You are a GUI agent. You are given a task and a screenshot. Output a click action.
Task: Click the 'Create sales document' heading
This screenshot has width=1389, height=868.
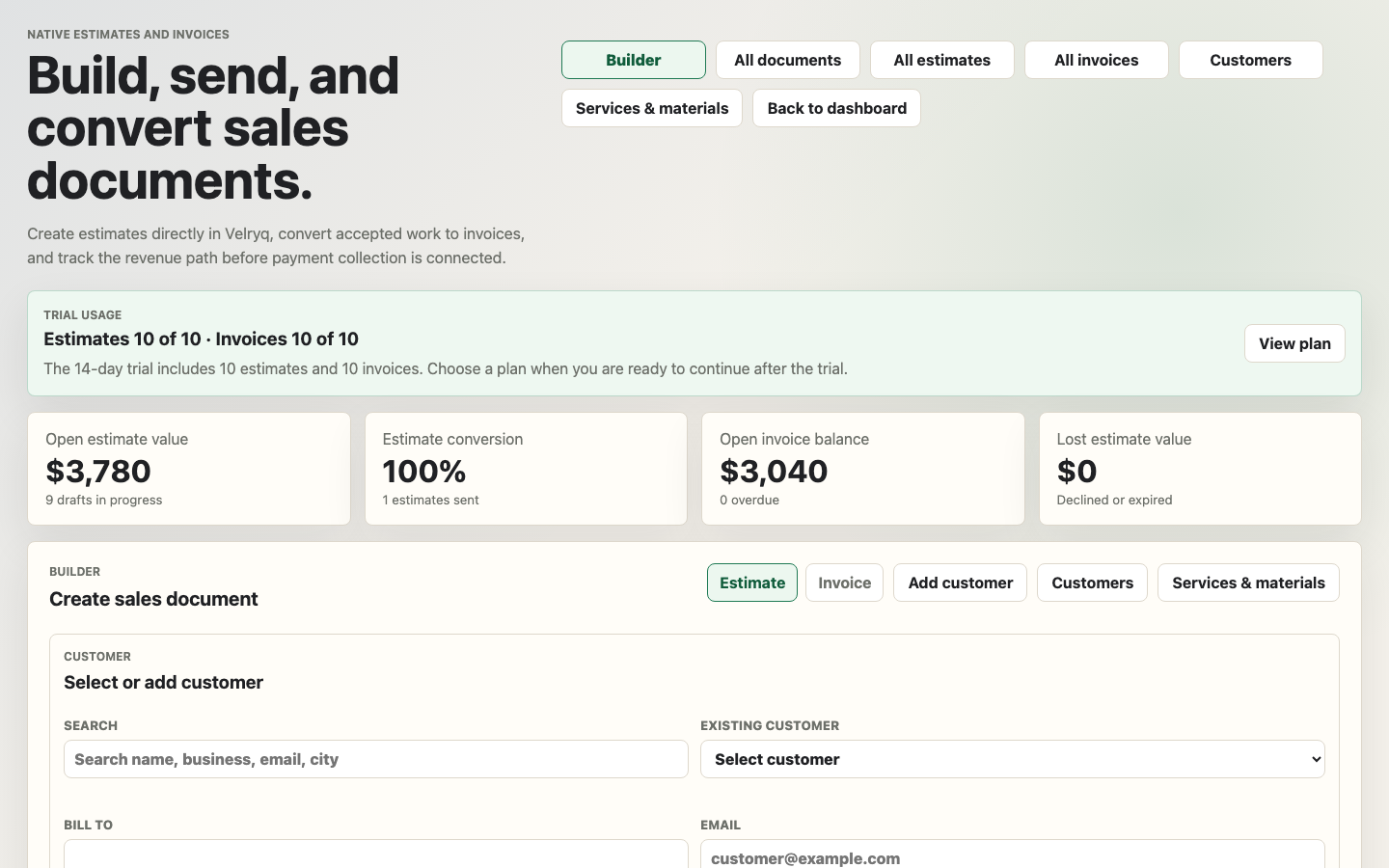[x=153, y=599]
